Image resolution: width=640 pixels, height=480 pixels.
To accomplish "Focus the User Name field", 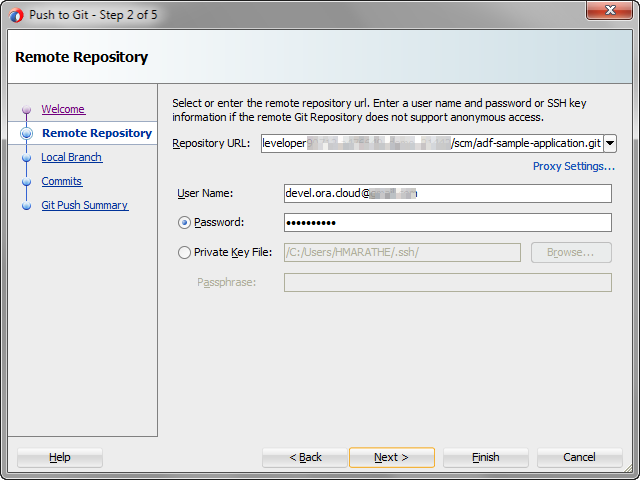I will click(x=448, y=193).
